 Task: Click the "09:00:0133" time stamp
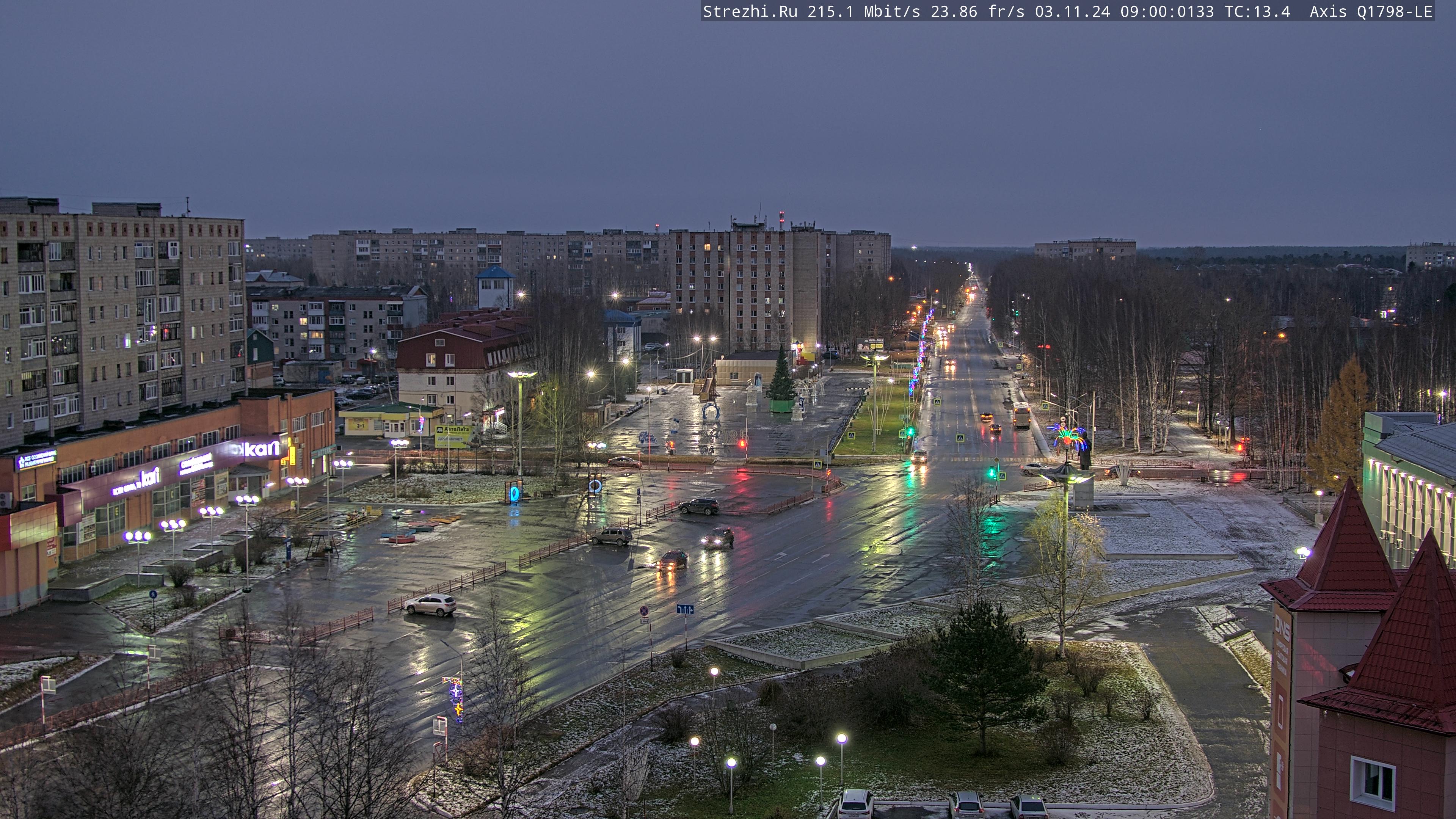1167,11
